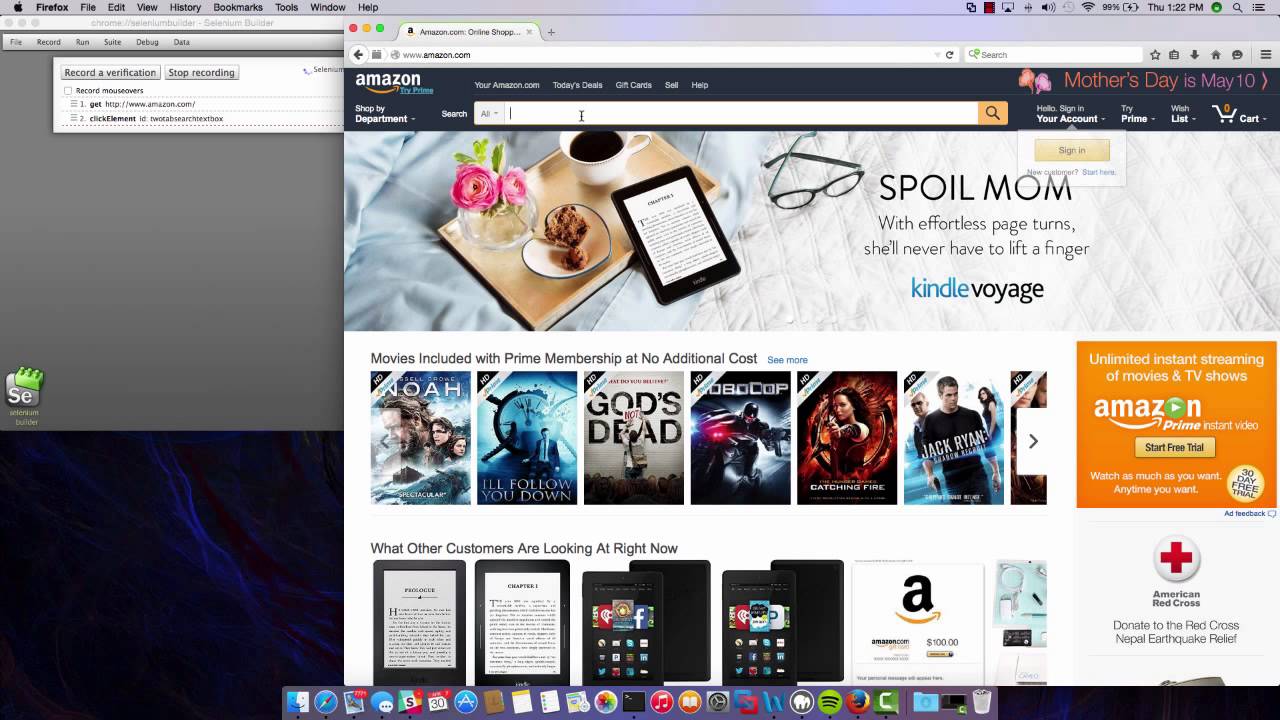Open Terminal from the Dock
The width and height of the screenshot is (1280, 720).
[x=633, y=703]
